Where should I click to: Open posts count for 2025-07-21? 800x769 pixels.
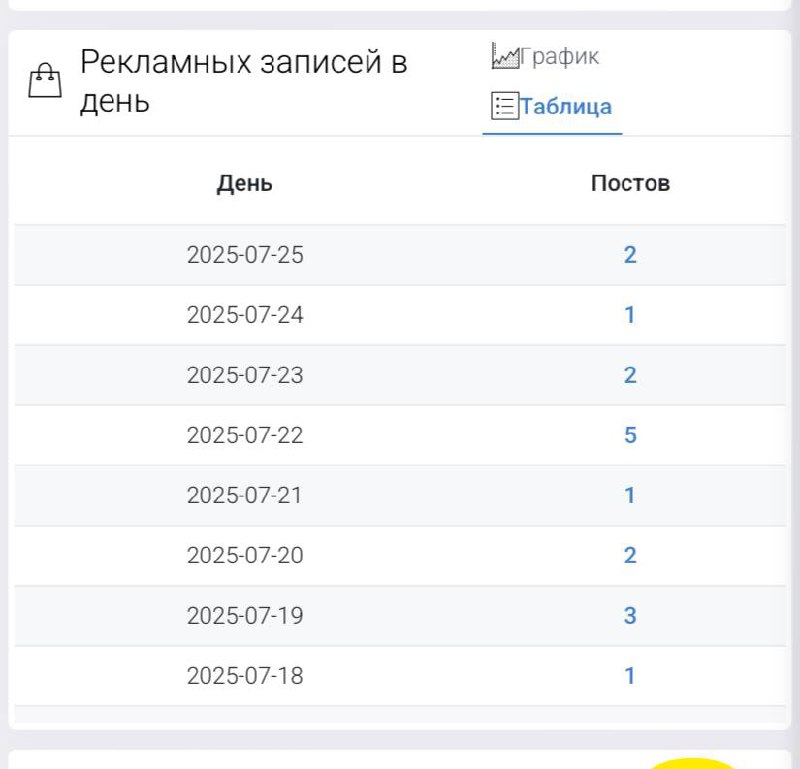pyautogui.click(x=630, y=495)
